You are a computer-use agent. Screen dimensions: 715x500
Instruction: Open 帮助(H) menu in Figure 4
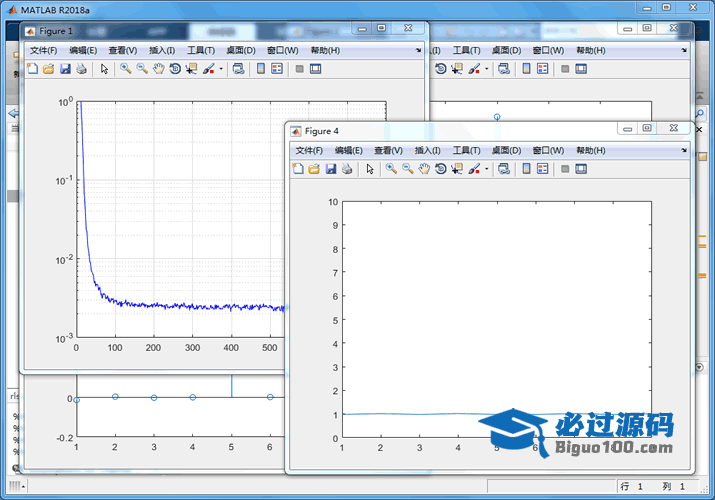coord(591,150)
